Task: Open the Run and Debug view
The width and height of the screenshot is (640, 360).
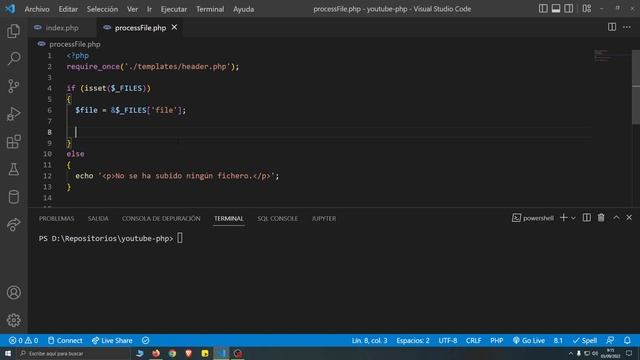Action: tap(13, 113)
